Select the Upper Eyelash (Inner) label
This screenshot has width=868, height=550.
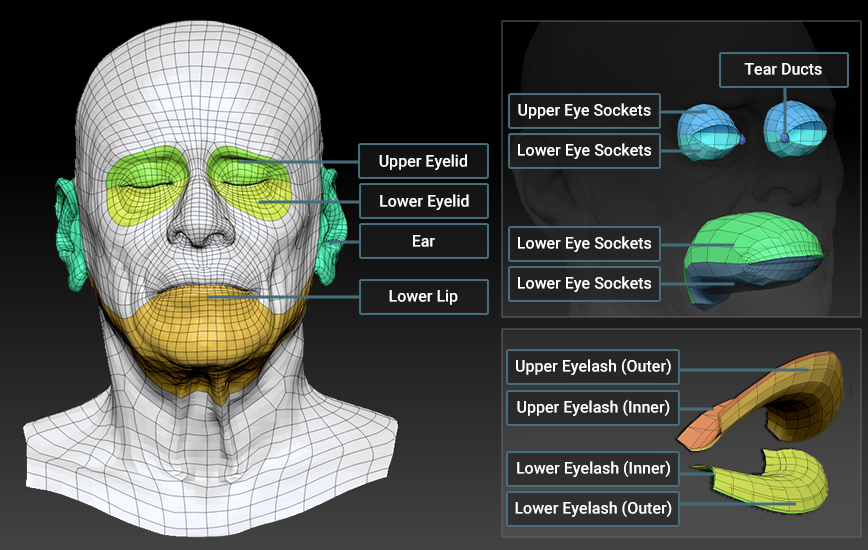tap(592, 407)
